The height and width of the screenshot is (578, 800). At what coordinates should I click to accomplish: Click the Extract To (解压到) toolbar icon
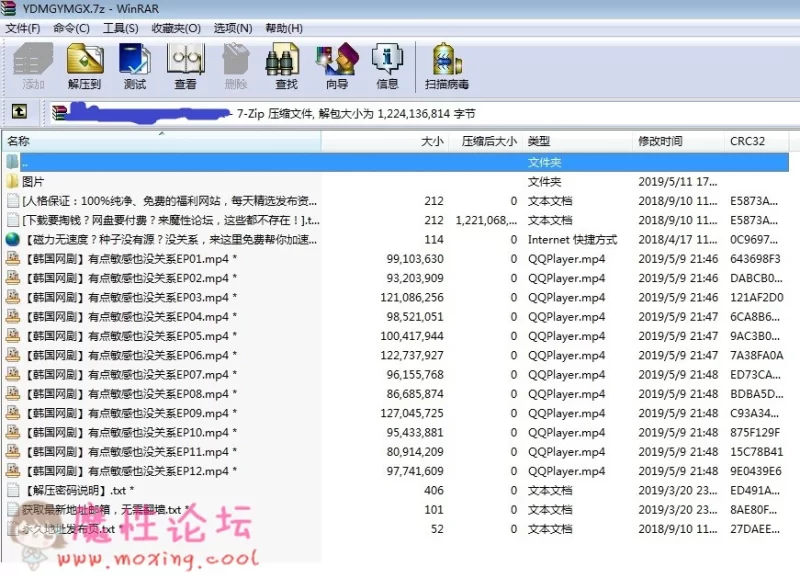85,60
